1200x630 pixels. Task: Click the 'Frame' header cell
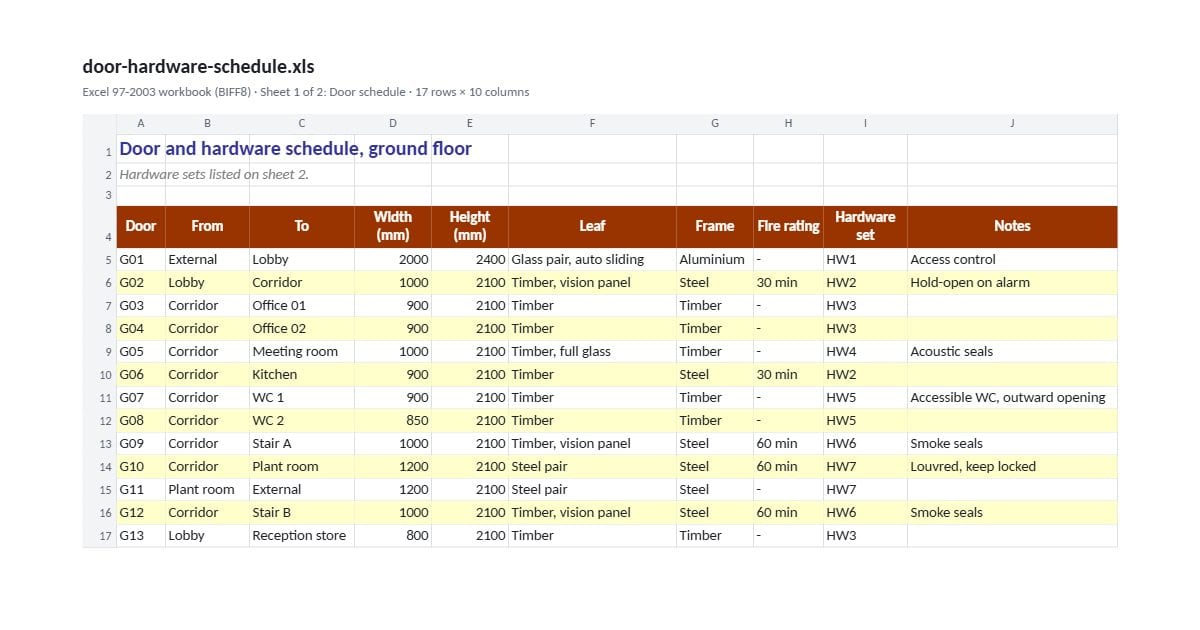tap(715, 227)
